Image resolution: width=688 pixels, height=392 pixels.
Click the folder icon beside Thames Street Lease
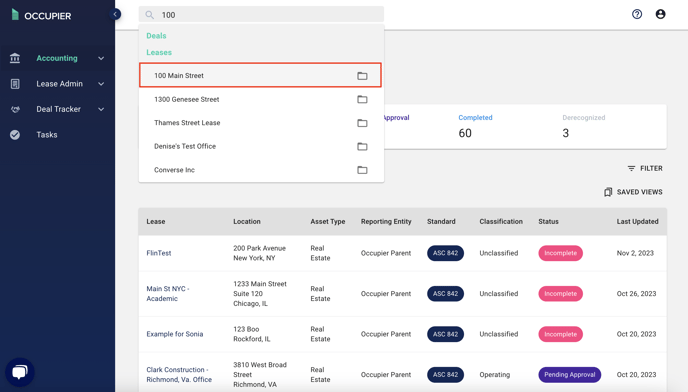pyautogui.click(x=362, y=123)
